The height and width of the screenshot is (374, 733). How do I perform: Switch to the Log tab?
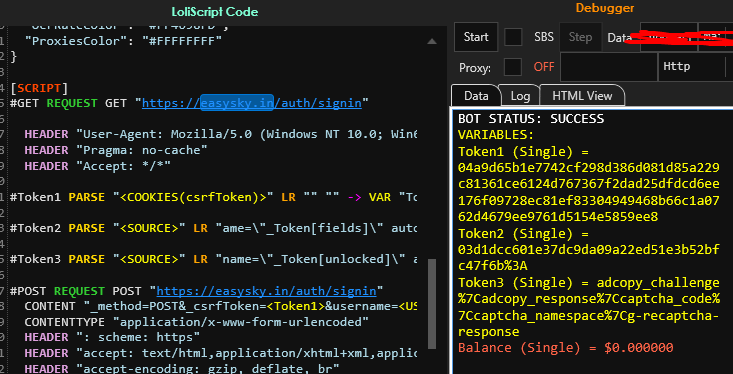coord(520,96)
